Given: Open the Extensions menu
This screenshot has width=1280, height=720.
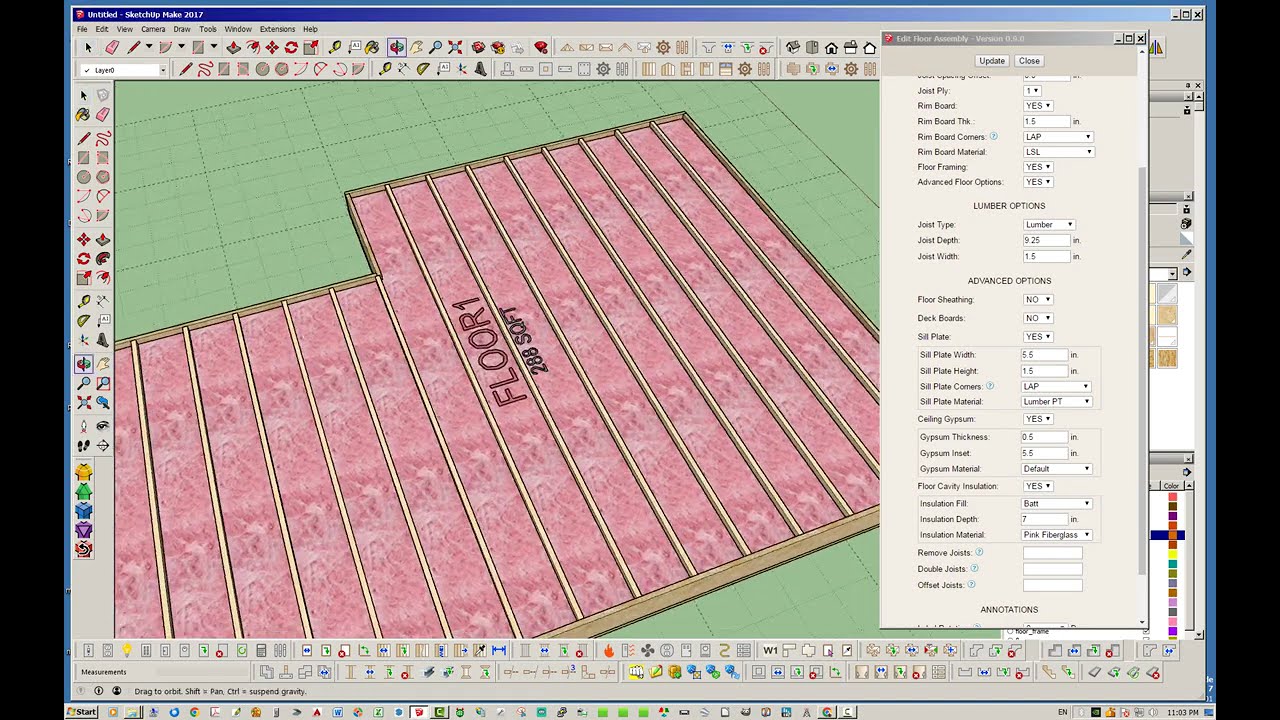Looking at the screenshot, I should [277, 29].
